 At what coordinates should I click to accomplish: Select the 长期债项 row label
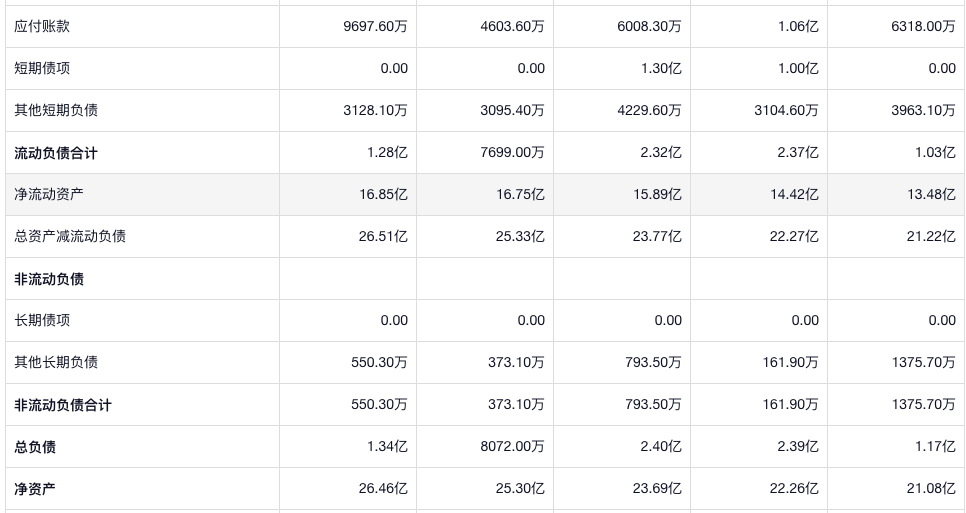(x=42, y=320)
